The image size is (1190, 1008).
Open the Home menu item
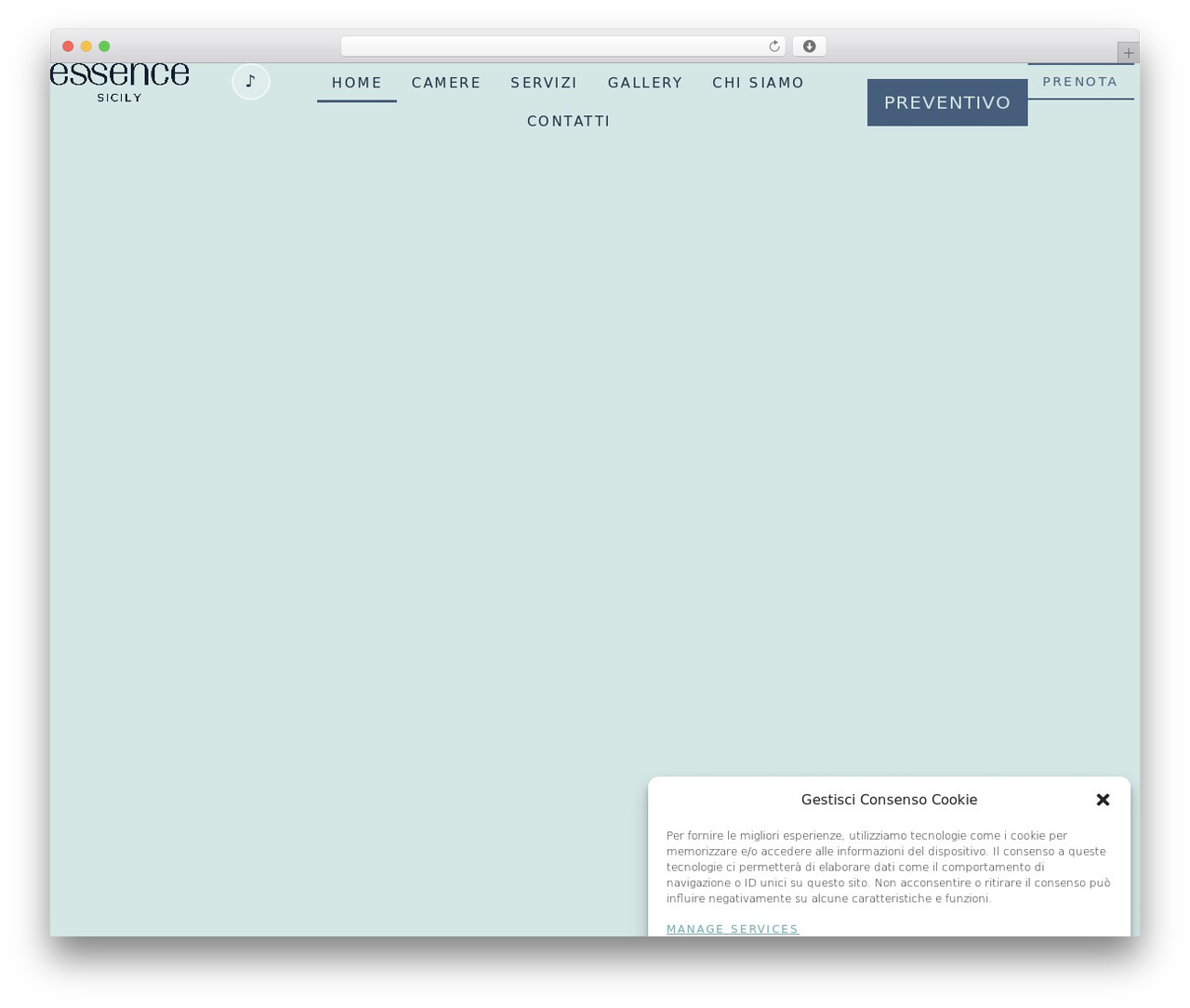(357, 83)
